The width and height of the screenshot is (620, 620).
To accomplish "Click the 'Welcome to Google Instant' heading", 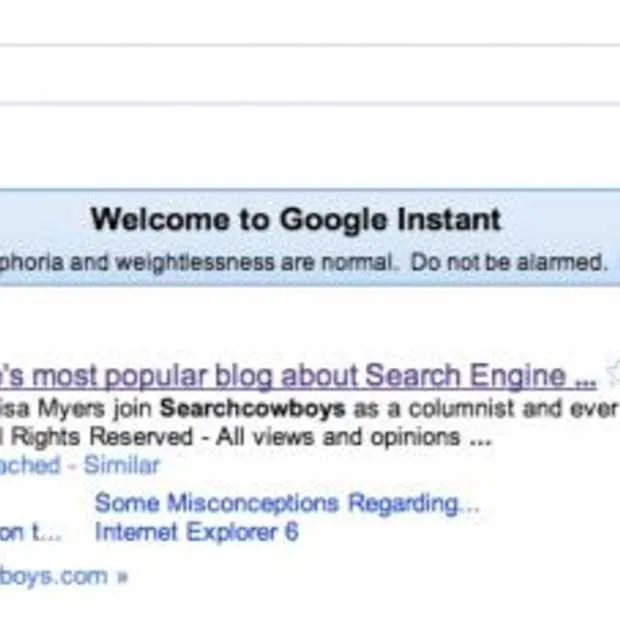I will pyautogui.click(x=296, y=220).
